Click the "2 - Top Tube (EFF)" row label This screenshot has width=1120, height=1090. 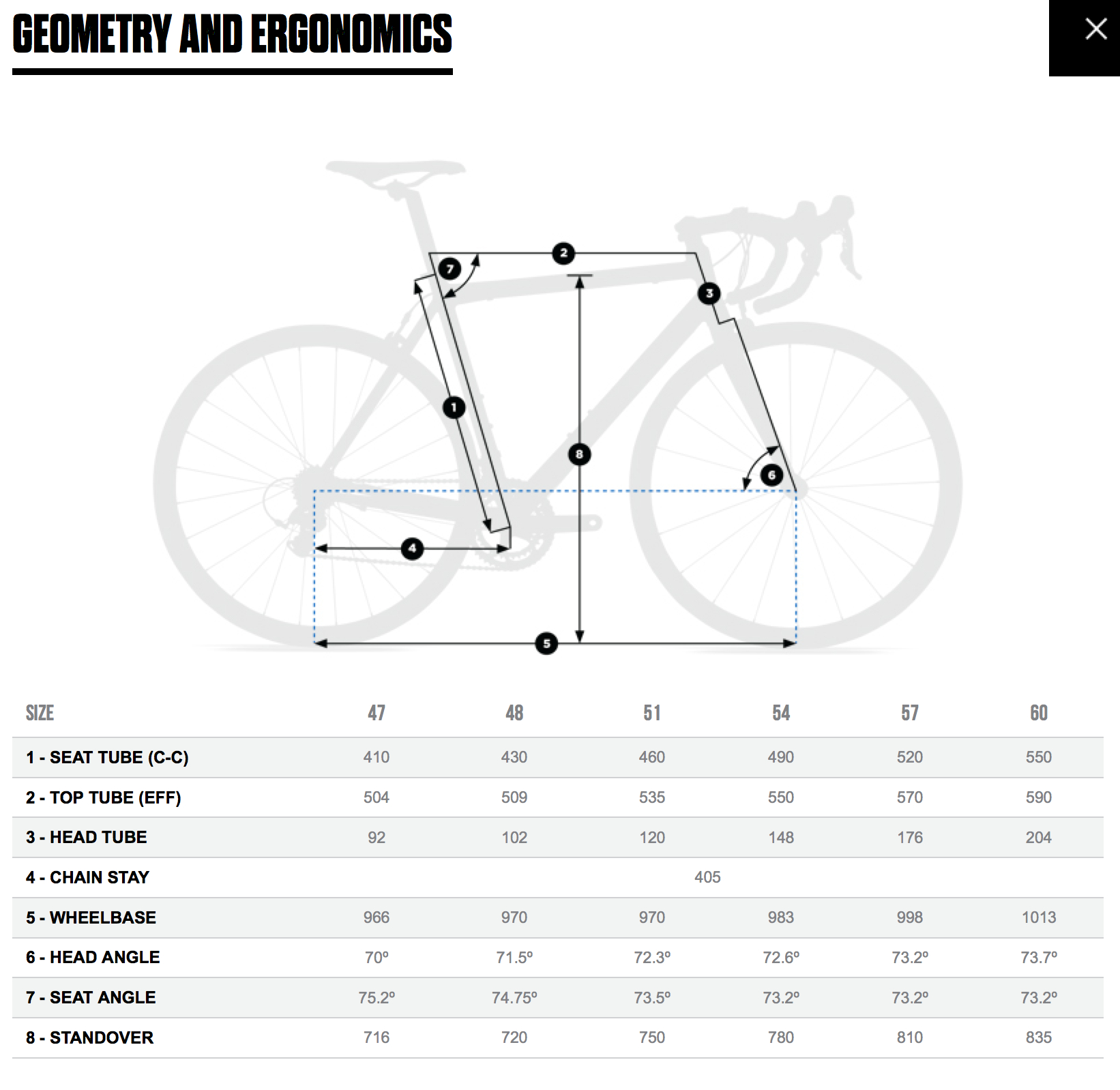(104, 797)
